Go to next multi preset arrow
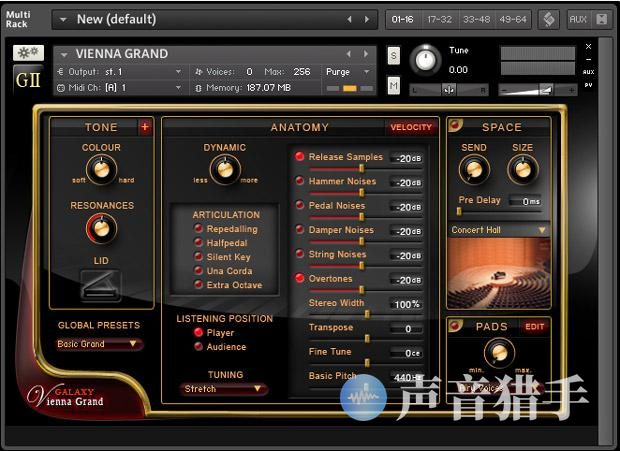The image size is (620, 451). pyautogui.click(x=367, y=19)
